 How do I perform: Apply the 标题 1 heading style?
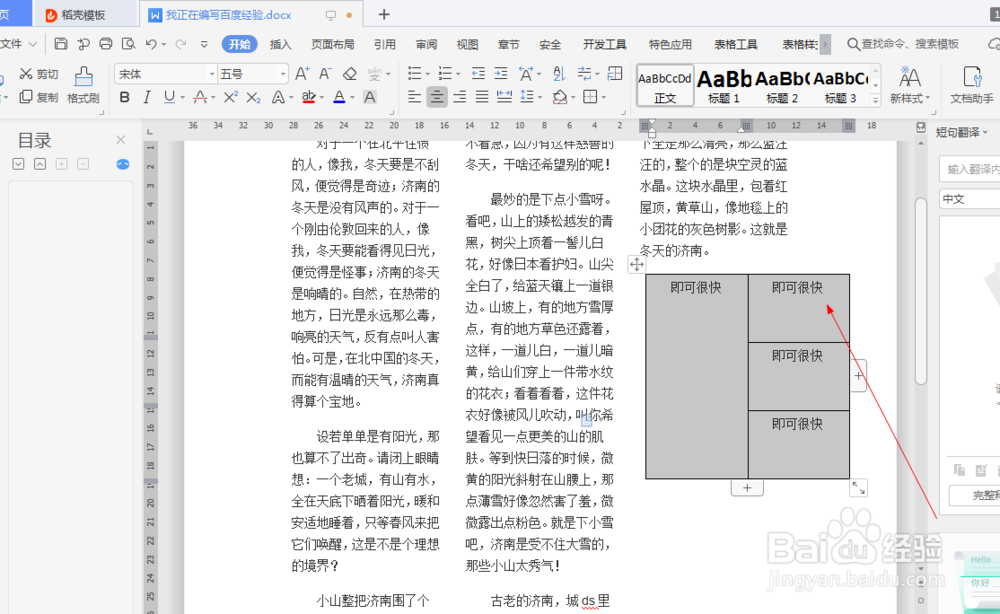(x=722, y=88)
